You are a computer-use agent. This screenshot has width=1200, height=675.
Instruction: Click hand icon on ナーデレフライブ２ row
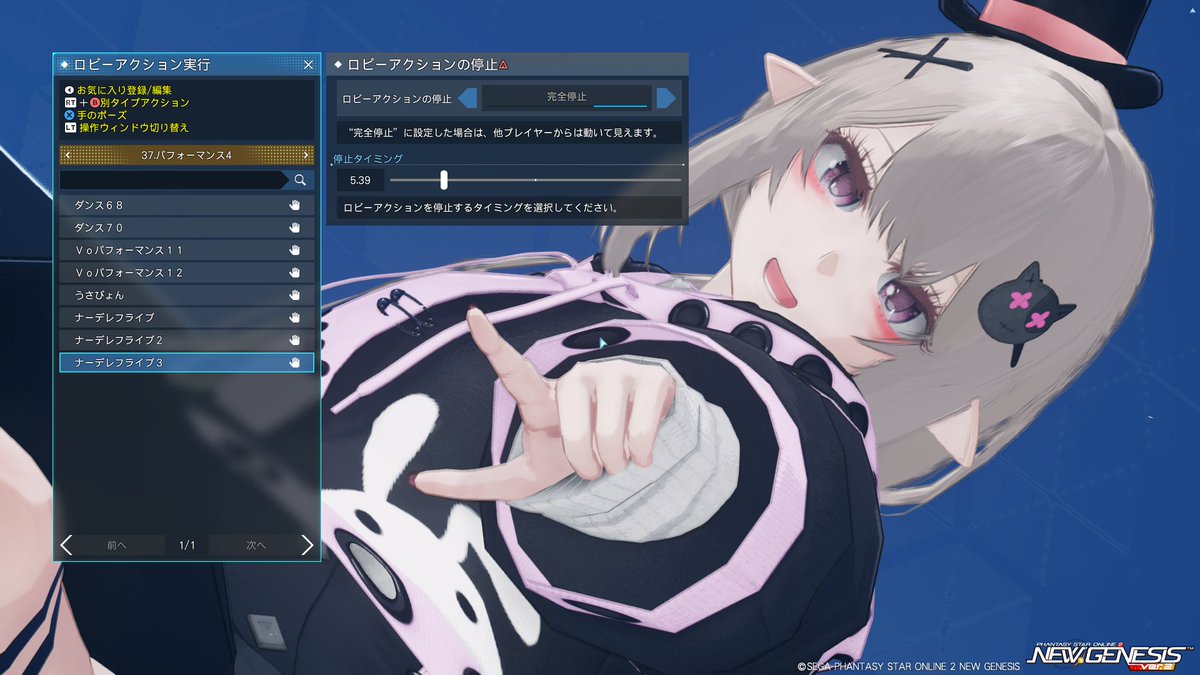click(295, 340)
